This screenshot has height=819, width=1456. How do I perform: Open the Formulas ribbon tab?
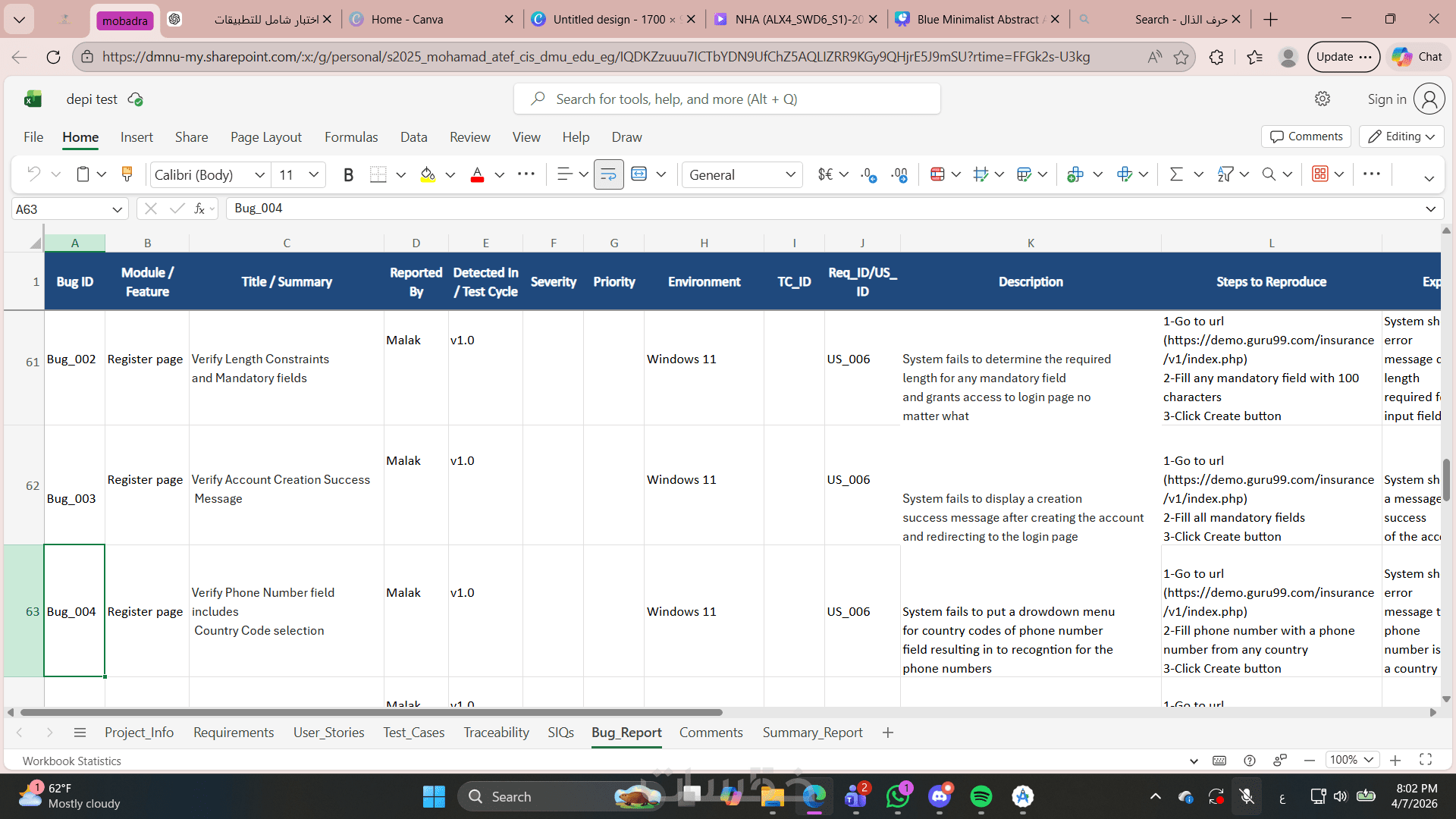(350, 137)
